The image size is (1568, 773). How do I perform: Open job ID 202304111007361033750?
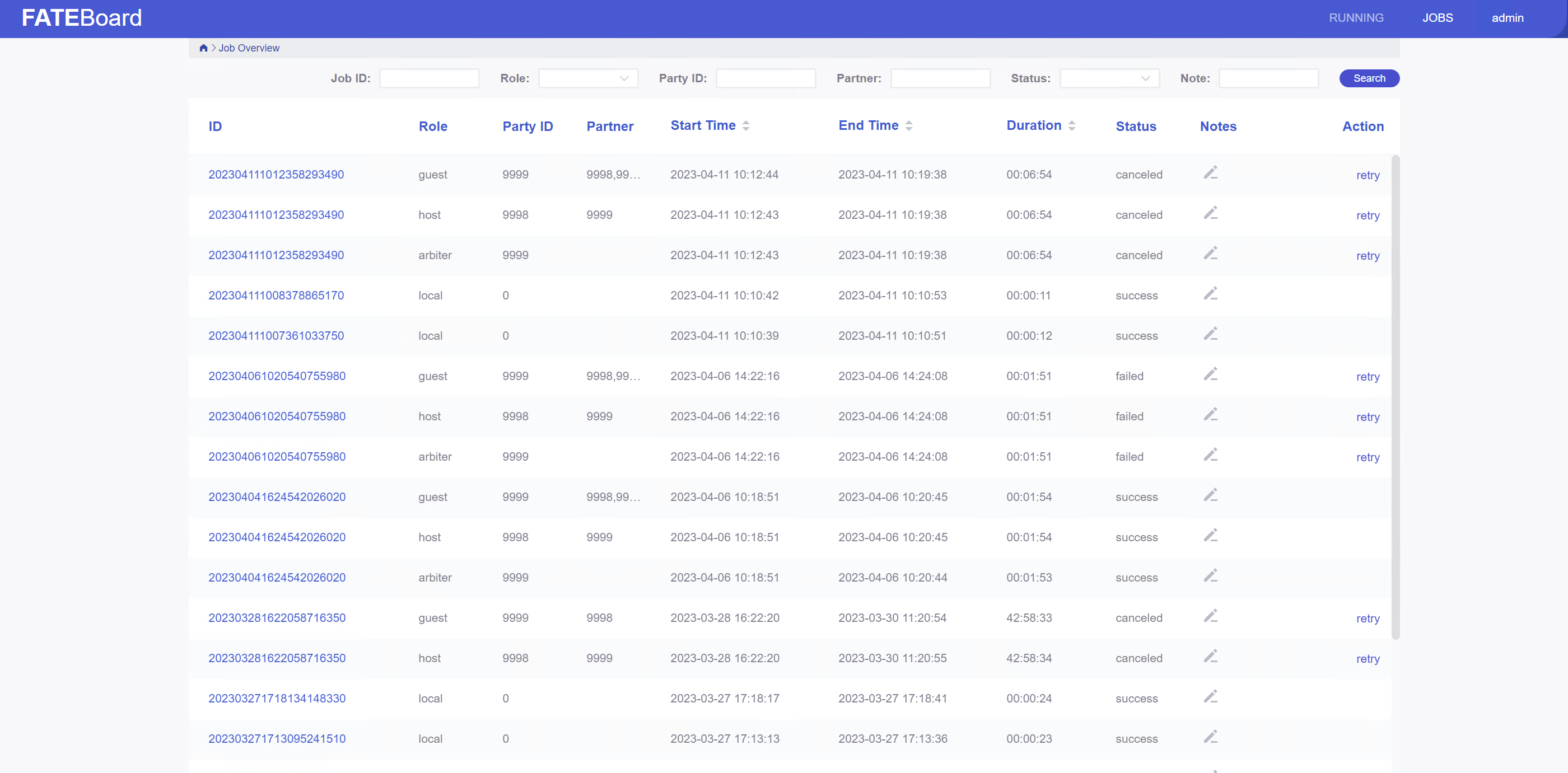pyautogui.click(x=276, y=336)
